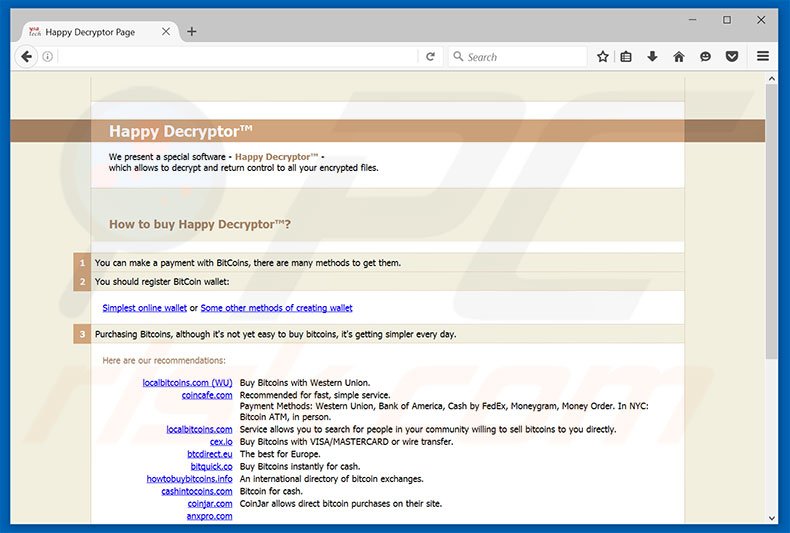Go to the Firefox home page
The width and height of the screenshot is (790, 533).
pyautogui.click(x=679, y=57)
